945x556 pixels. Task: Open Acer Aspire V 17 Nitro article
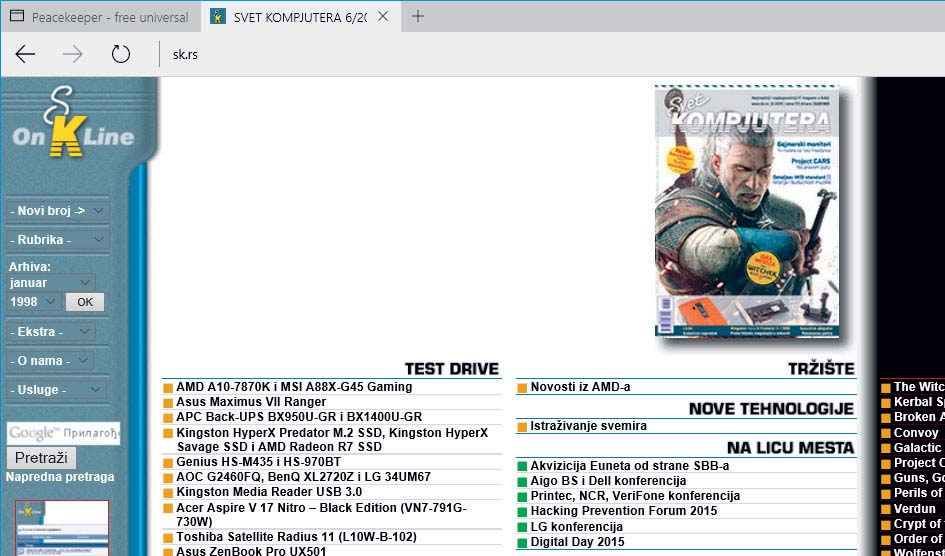pos(322,514)
